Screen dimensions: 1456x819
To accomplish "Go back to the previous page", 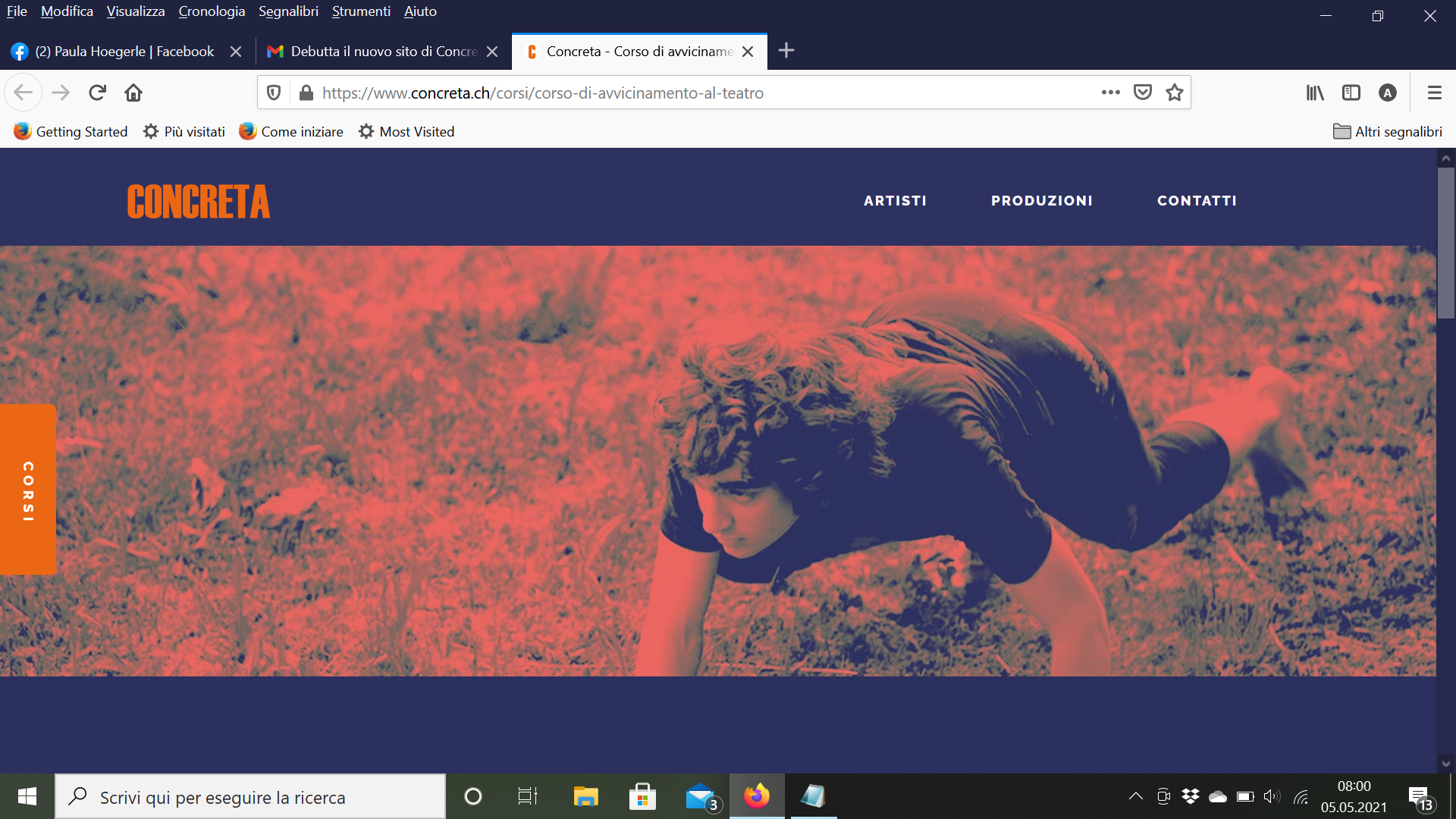I will click(x=23, y=93).
